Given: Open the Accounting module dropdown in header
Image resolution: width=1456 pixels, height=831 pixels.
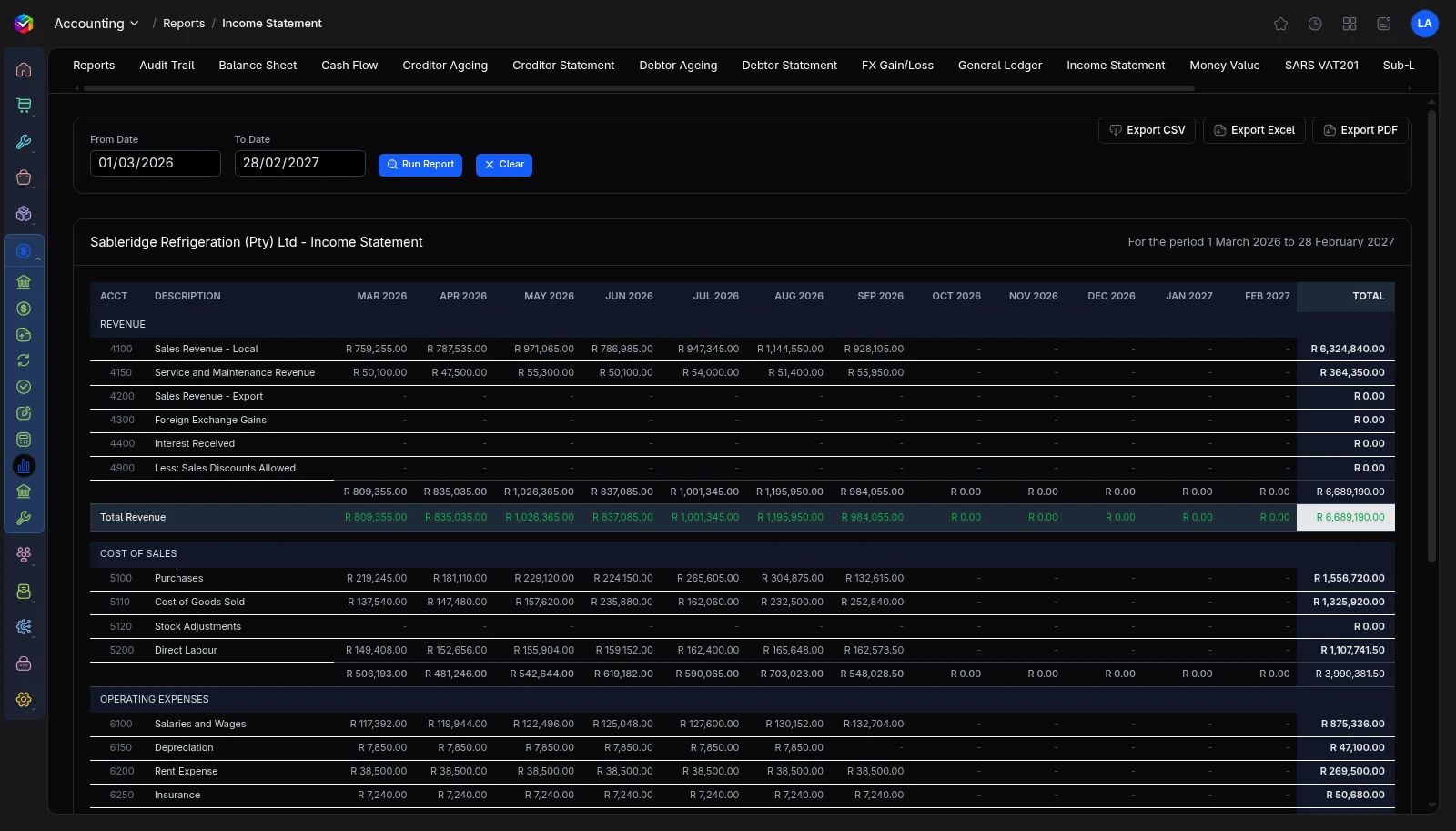Looking at the screenshot, I should point(96,24).
